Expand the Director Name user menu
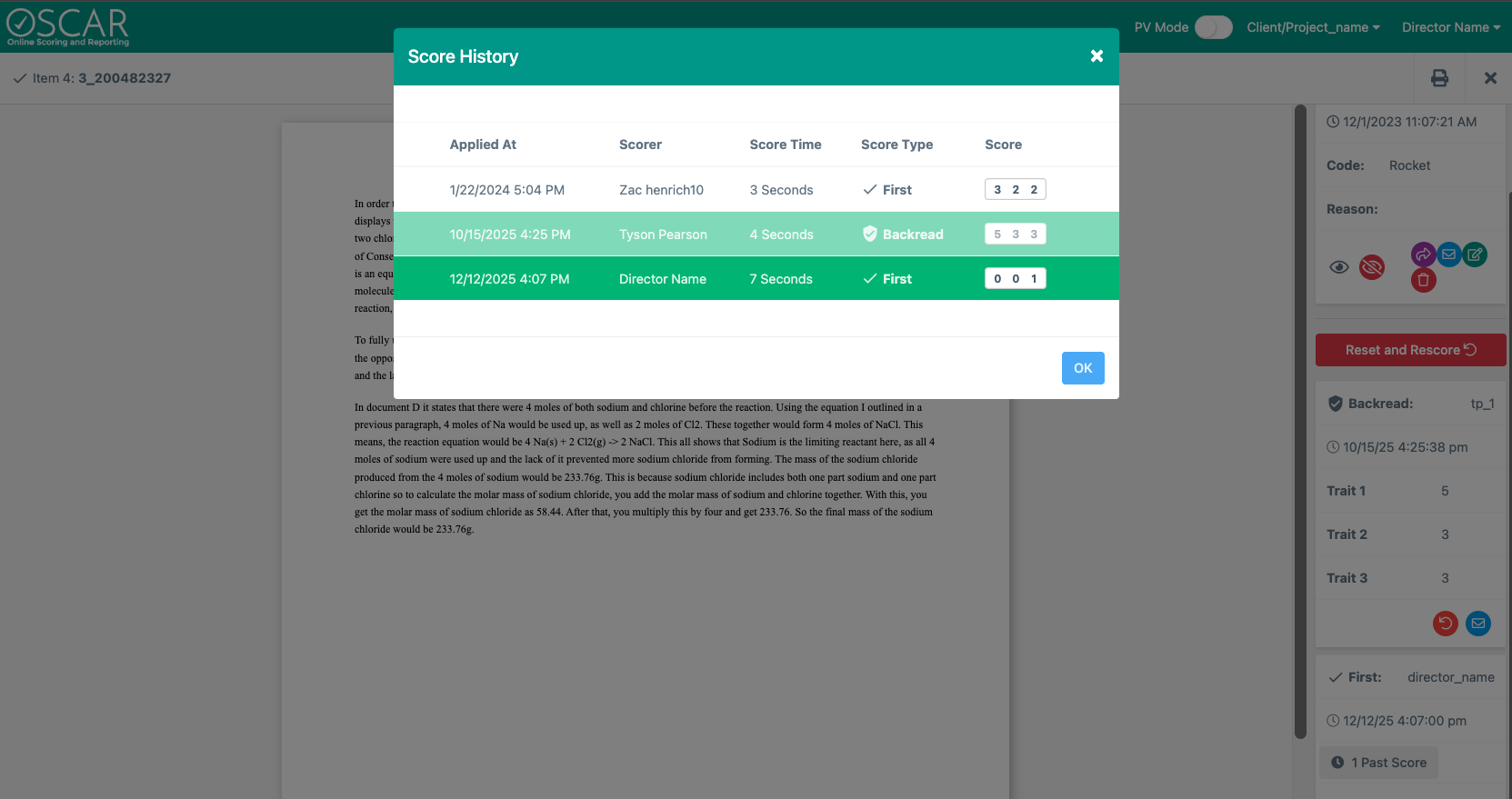 (x=1451, y=27)
